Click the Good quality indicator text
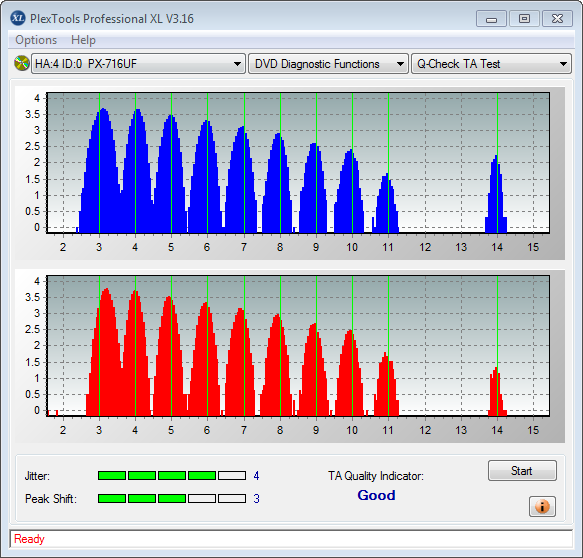This screenshot has width=583, height=558. coord(376,495)
